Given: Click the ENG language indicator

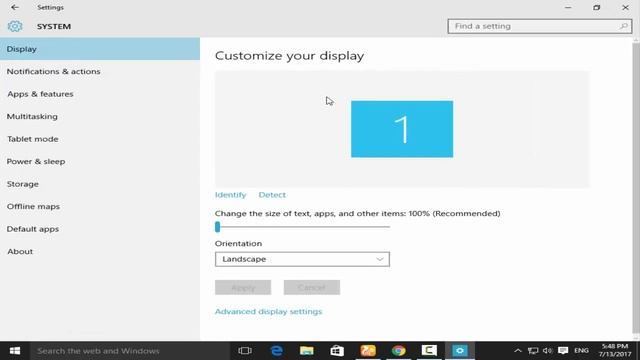Looking at the screenshot, I should click(581, 351).
